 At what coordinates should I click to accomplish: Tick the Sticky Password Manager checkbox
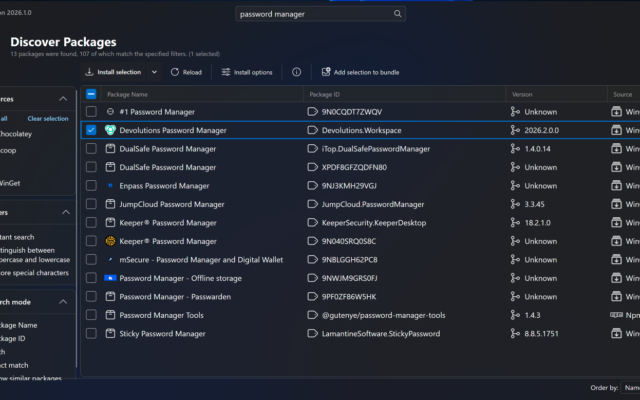point(91,333)
